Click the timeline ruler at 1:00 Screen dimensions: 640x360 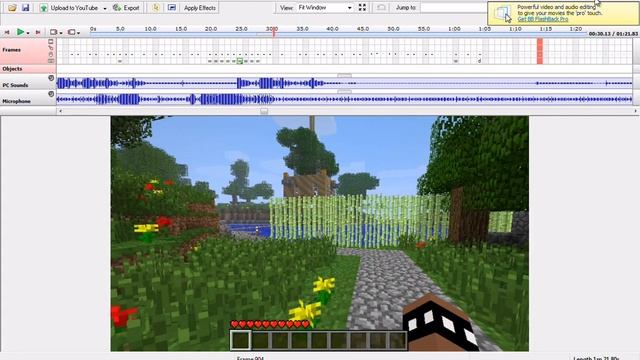pos(454,29)
